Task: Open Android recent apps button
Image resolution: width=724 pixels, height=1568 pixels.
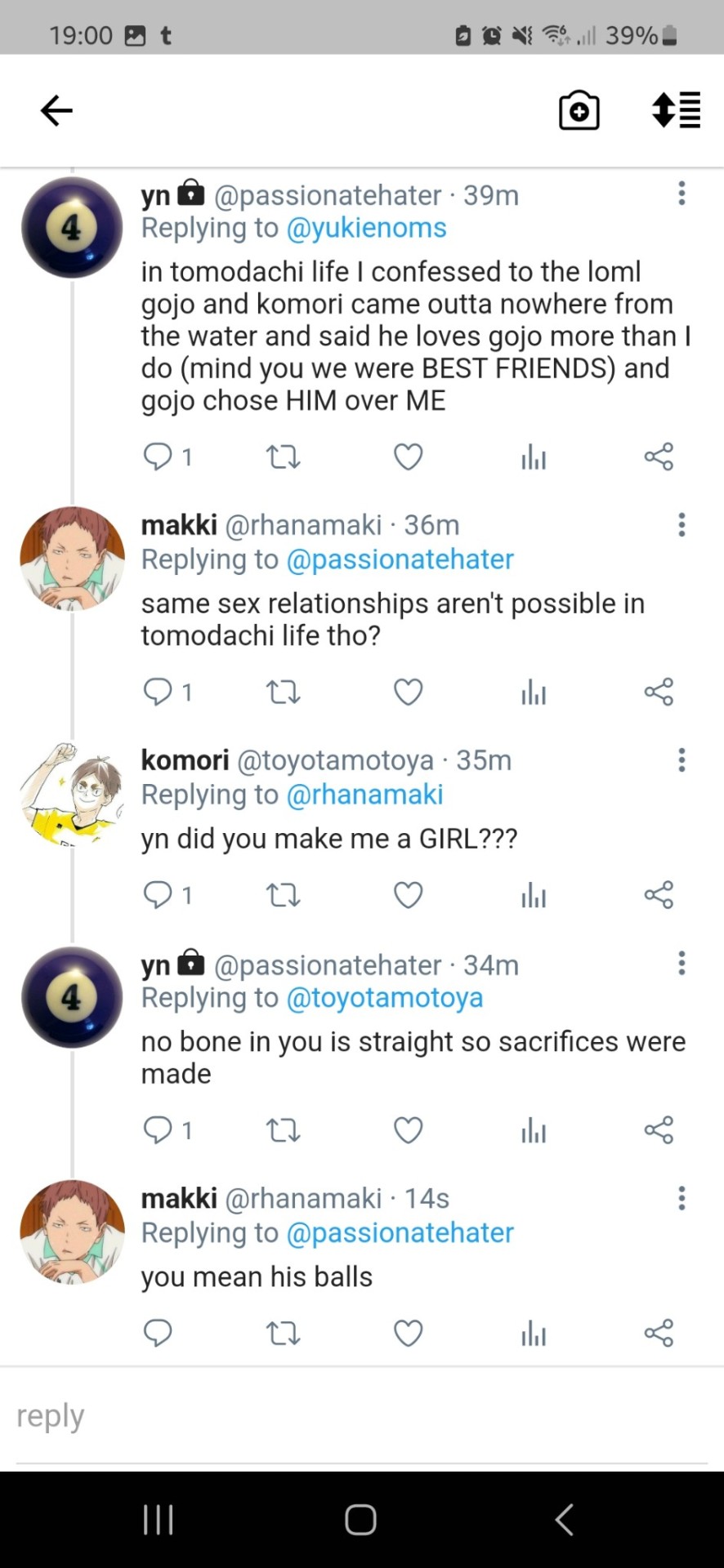Action: pos(158,1520)
